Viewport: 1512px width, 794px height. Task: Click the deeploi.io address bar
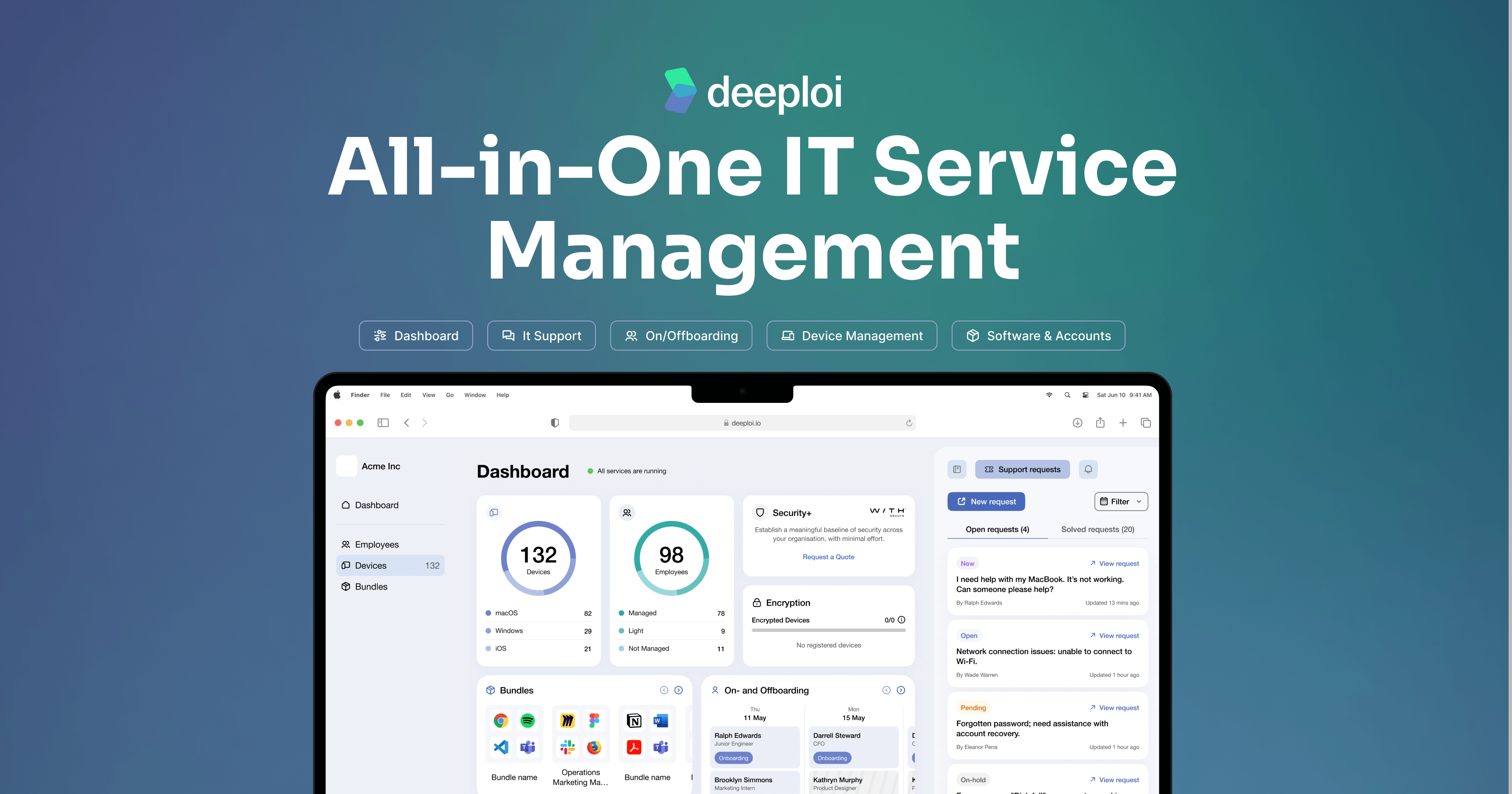(742, 423)
